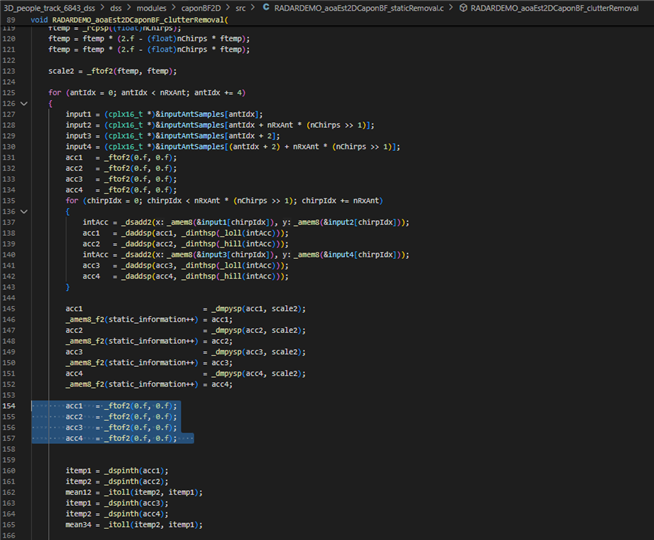The width and height of the screenshot is (654, 540).
Task: Open RADARDEMO_aoaEst2DCaponBF_staticRemoval.c breadcrumb file
Action: (x=359, y=8)
